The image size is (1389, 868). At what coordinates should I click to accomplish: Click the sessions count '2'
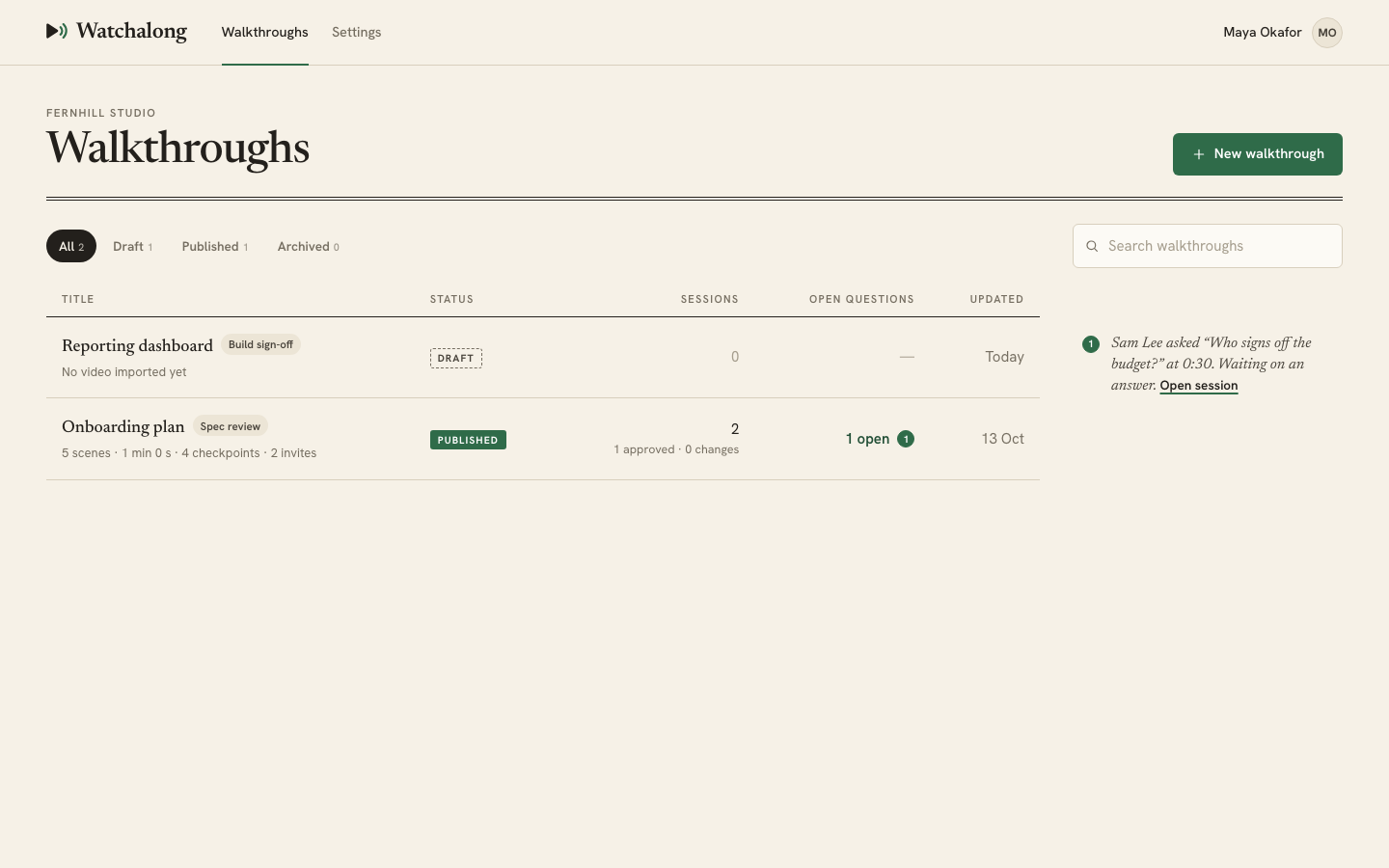[x=735, y=429]
